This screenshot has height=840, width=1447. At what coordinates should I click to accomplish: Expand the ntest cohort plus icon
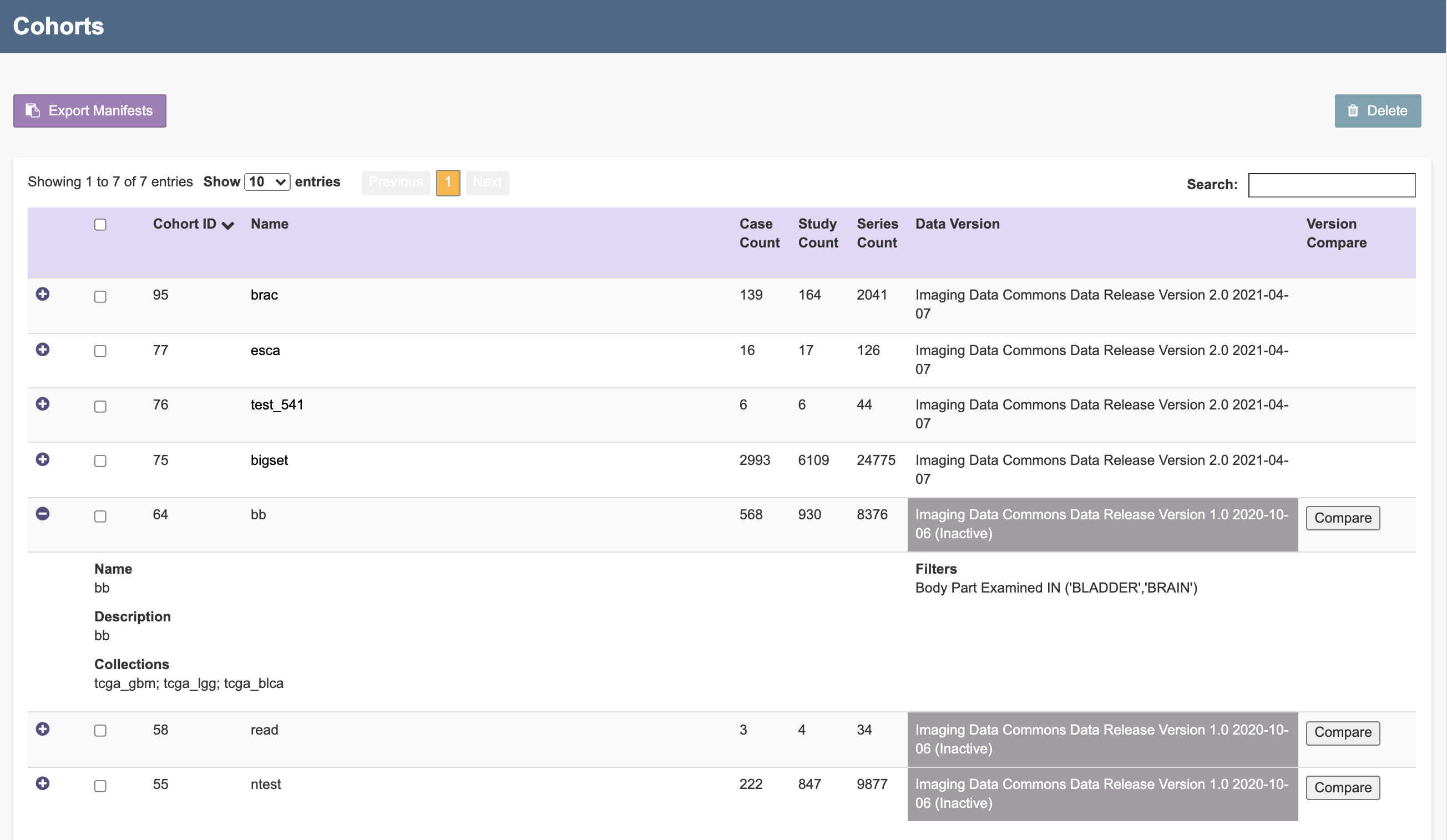pyautogui.click(x=43, y=783)
